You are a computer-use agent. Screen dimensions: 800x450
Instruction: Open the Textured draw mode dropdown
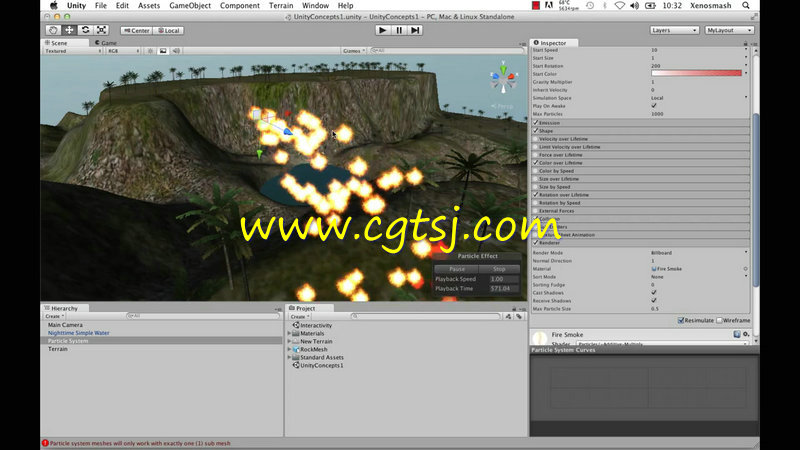[x=72, y=51]
